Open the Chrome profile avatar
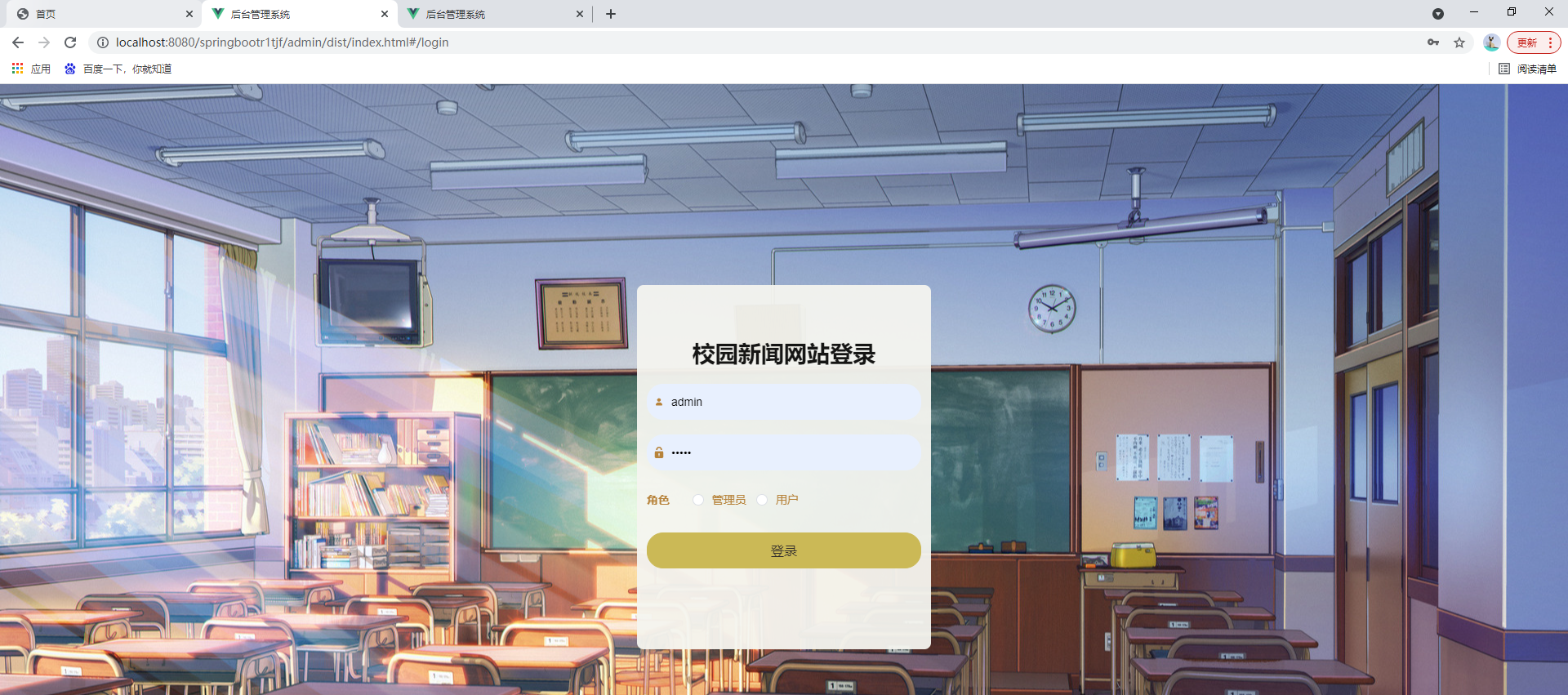Image resolution: width=1568 pixels, height=695 pixels. pos(1491,42)
